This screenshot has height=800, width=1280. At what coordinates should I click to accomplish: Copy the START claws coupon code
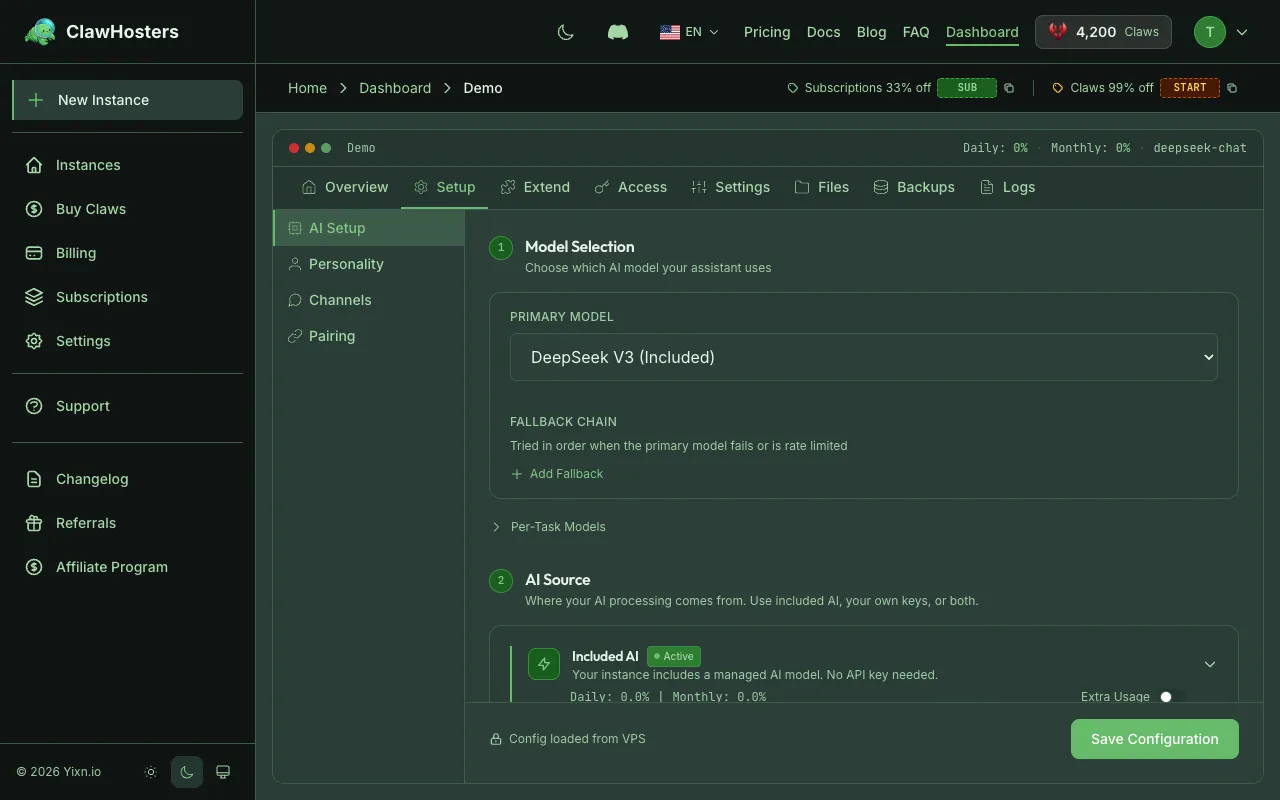[1232, 88]
